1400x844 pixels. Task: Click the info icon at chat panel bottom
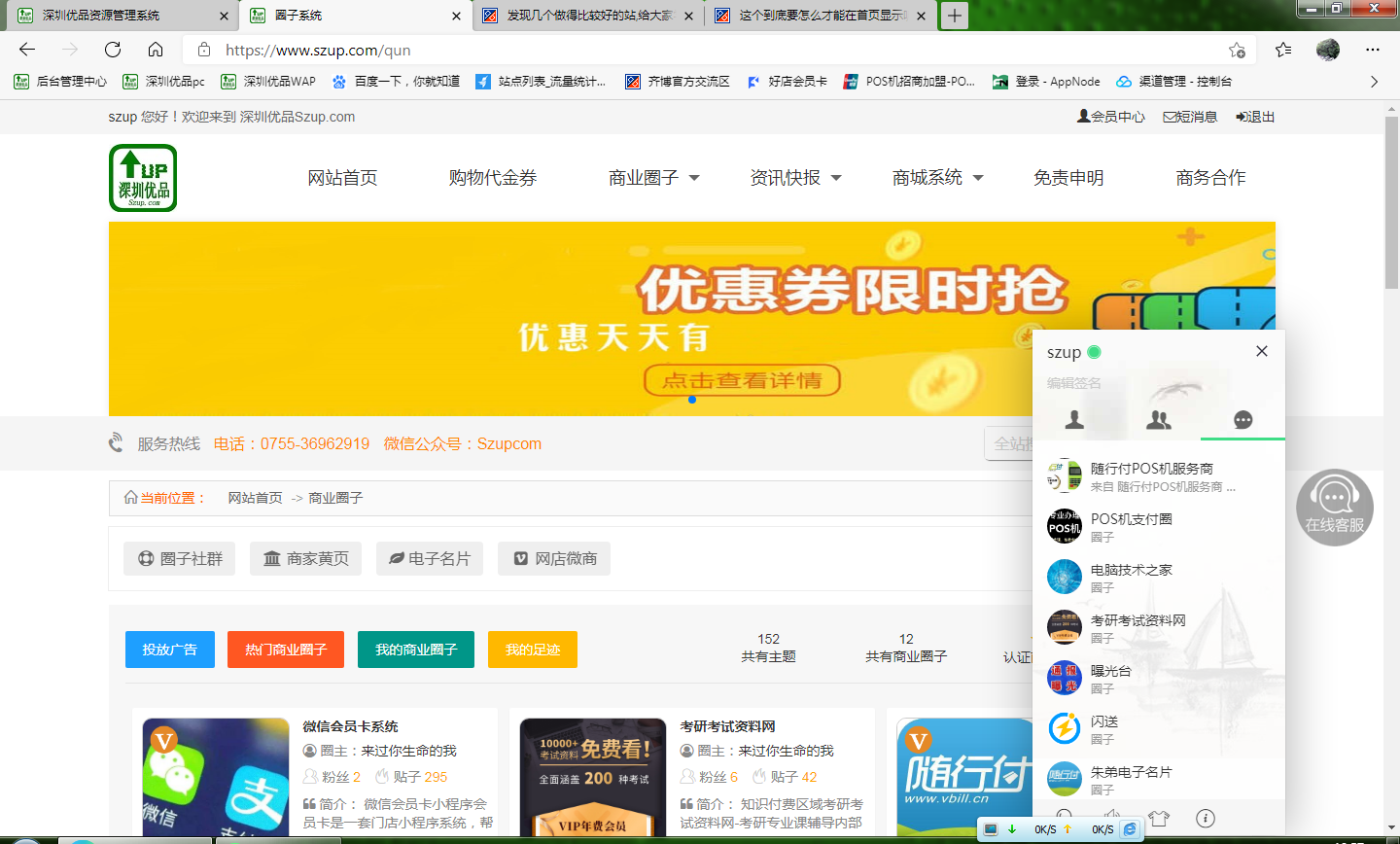pos(1206,818)
